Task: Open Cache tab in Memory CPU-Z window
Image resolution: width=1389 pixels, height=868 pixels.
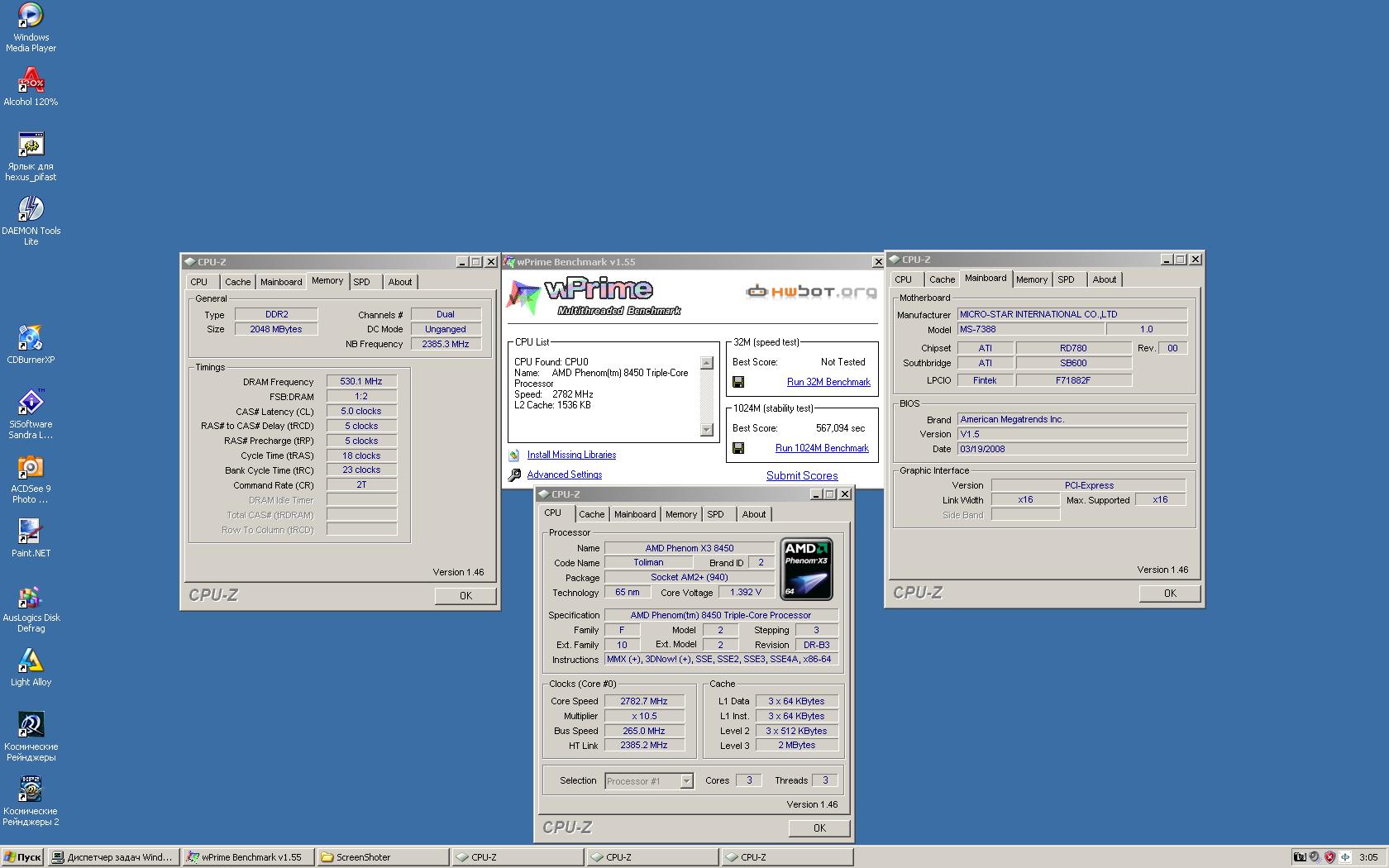Action: pyautogui.click(x=237, y=282)
